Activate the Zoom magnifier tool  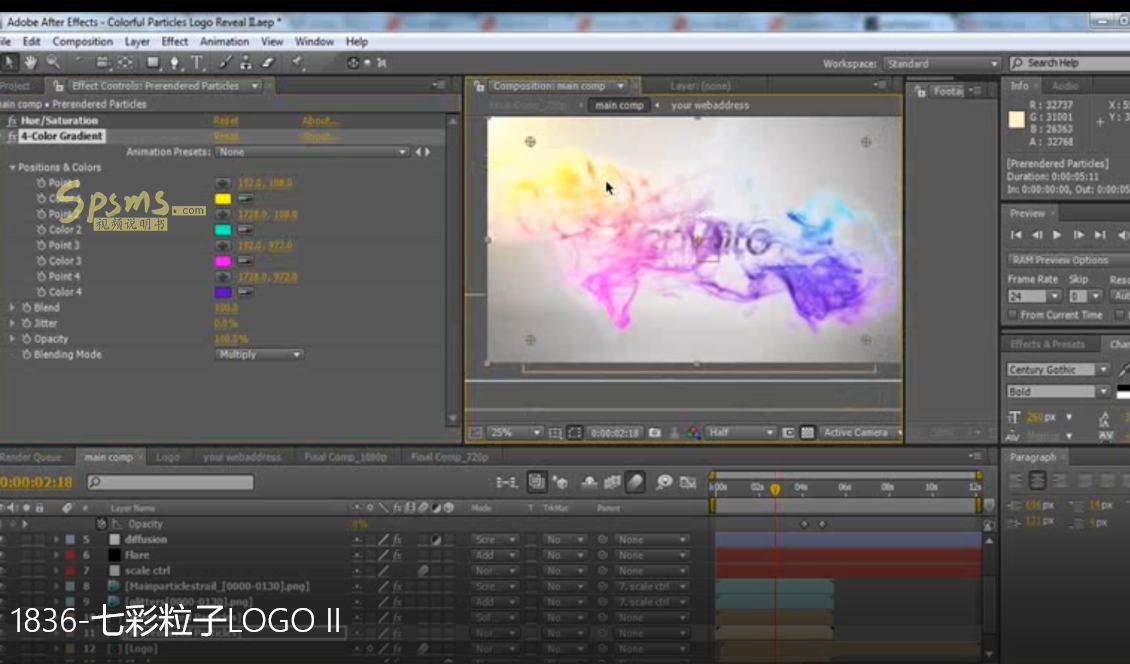point(53,63)
